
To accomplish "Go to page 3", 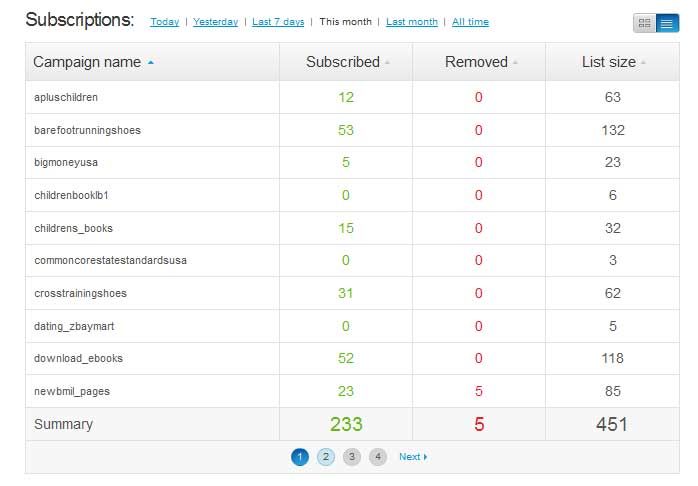I will click(x=351, y=457).
